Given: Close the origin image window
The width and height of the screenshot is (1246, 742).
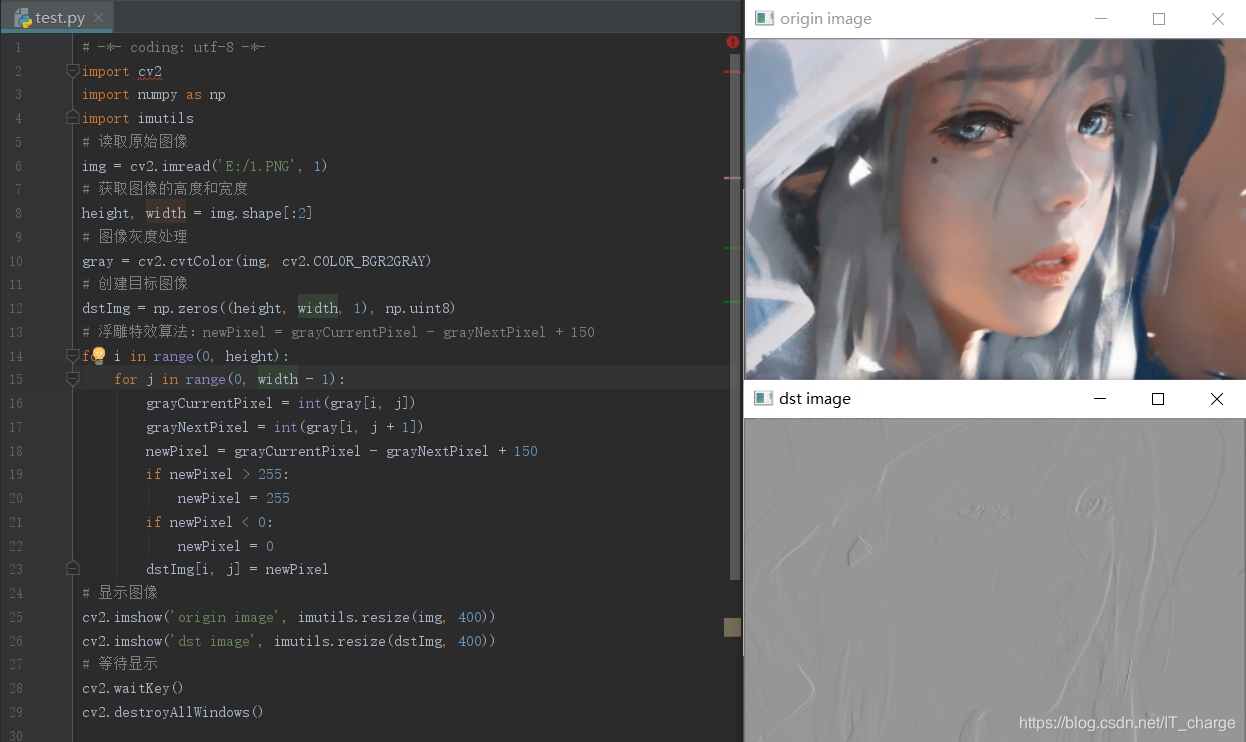Looking at the screenshot, I should tap(1217, 19).
